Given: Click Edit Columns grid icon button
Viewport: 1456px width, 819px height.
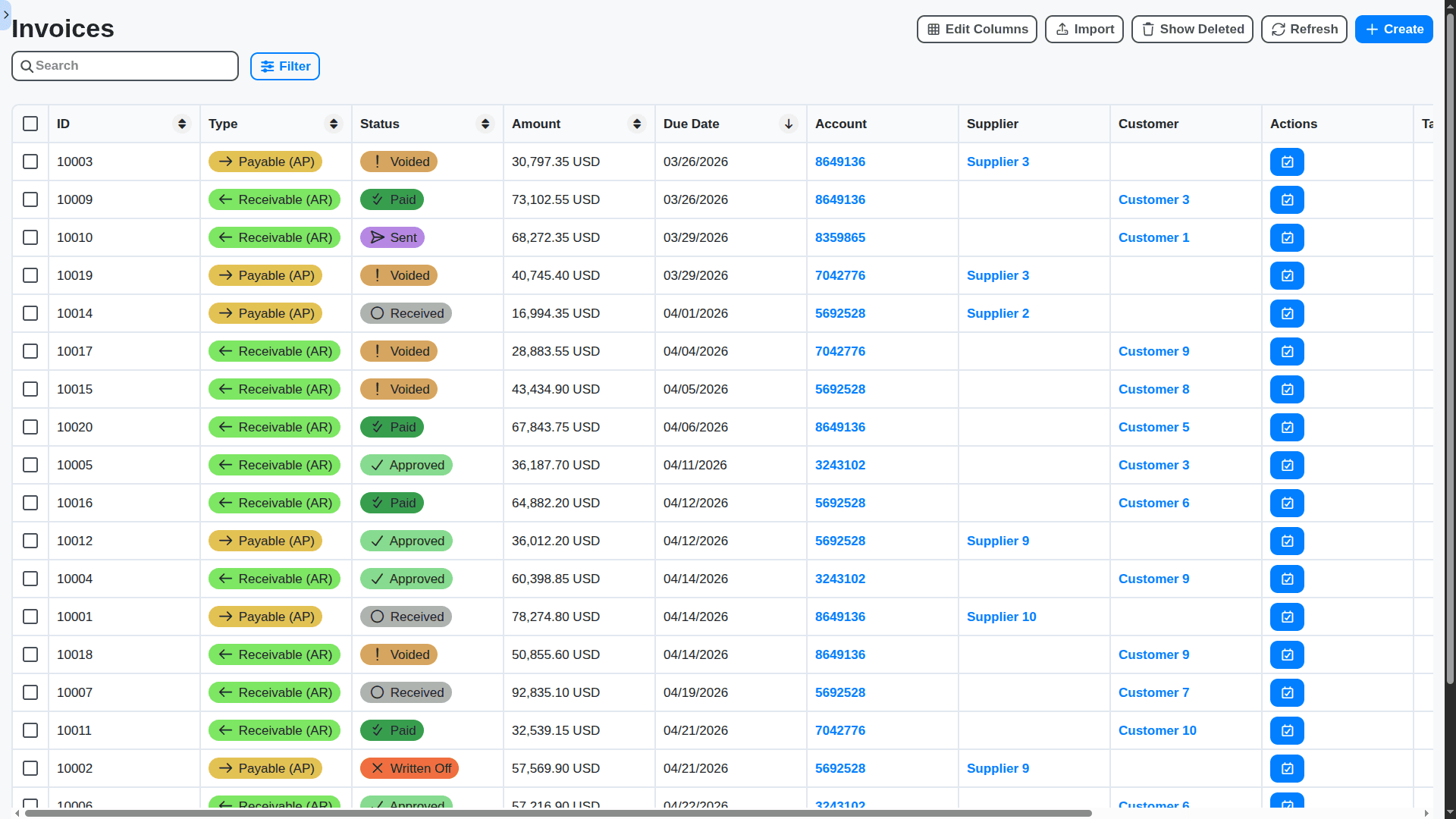Looking at the screenshot, I should point(976,29).
